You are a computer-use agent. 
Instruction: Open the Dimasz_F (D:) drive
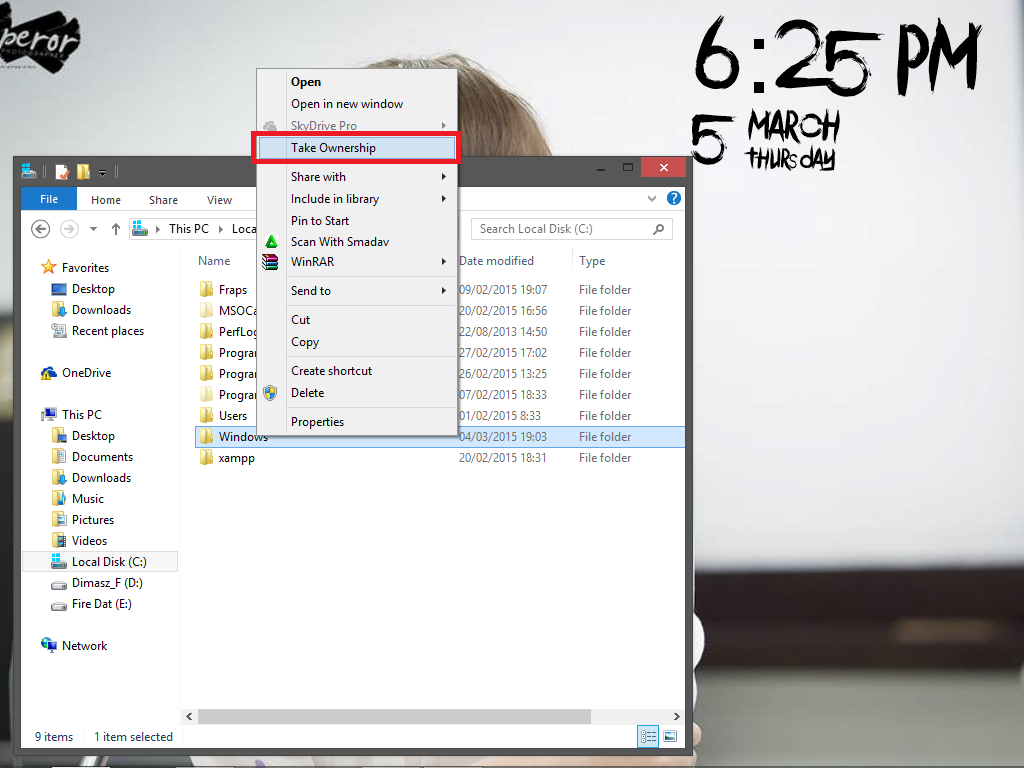click(106, 583)
